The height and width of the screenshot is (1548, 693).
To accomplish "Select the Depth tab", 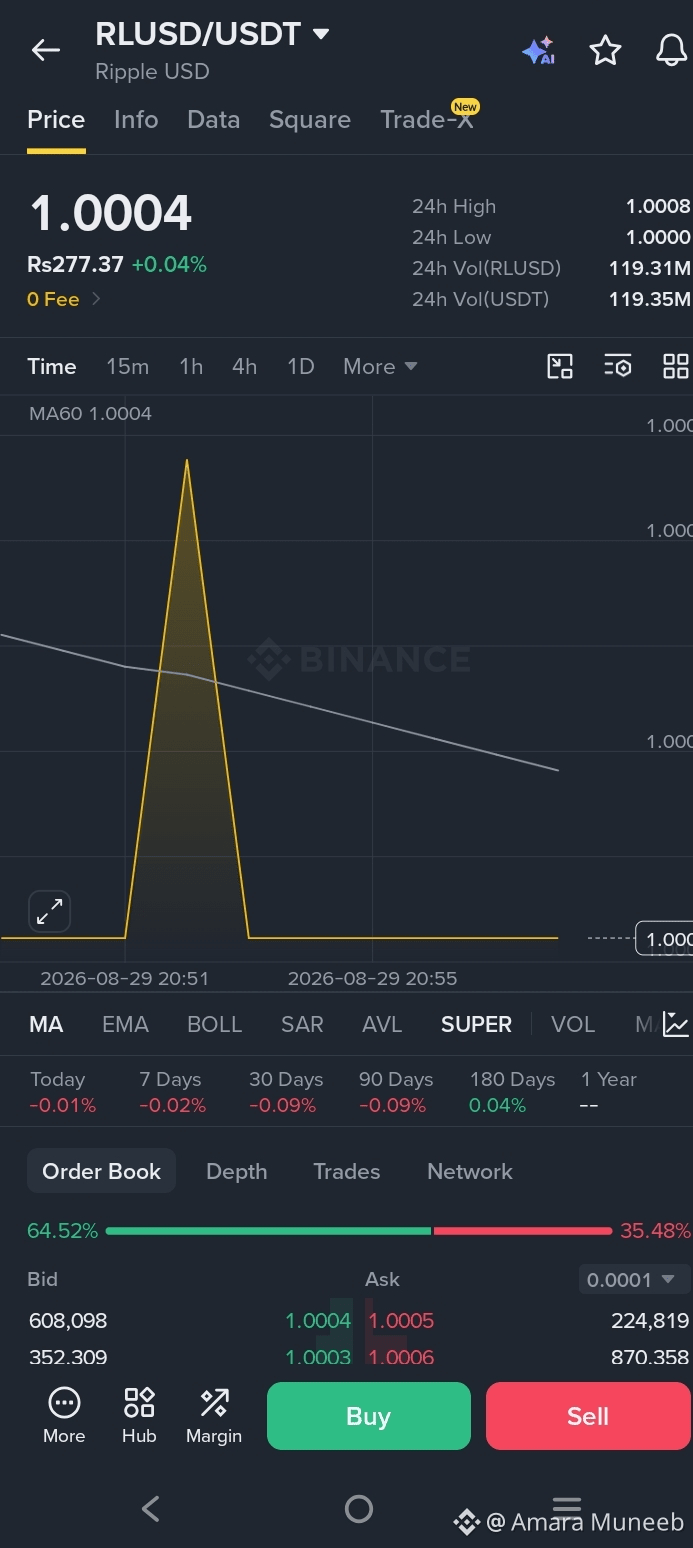I will point(236,1171).
